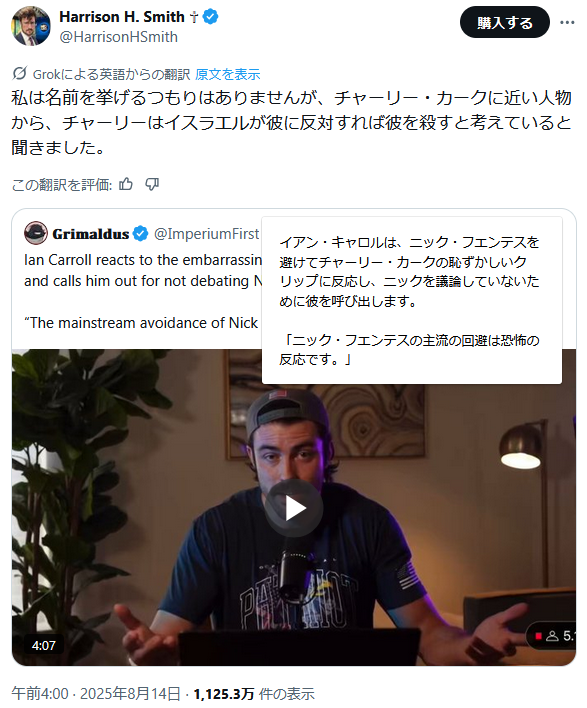Open the @ImperiumFirst handle
The height and width of the screenshot is (708, 587).
point(207,233)
